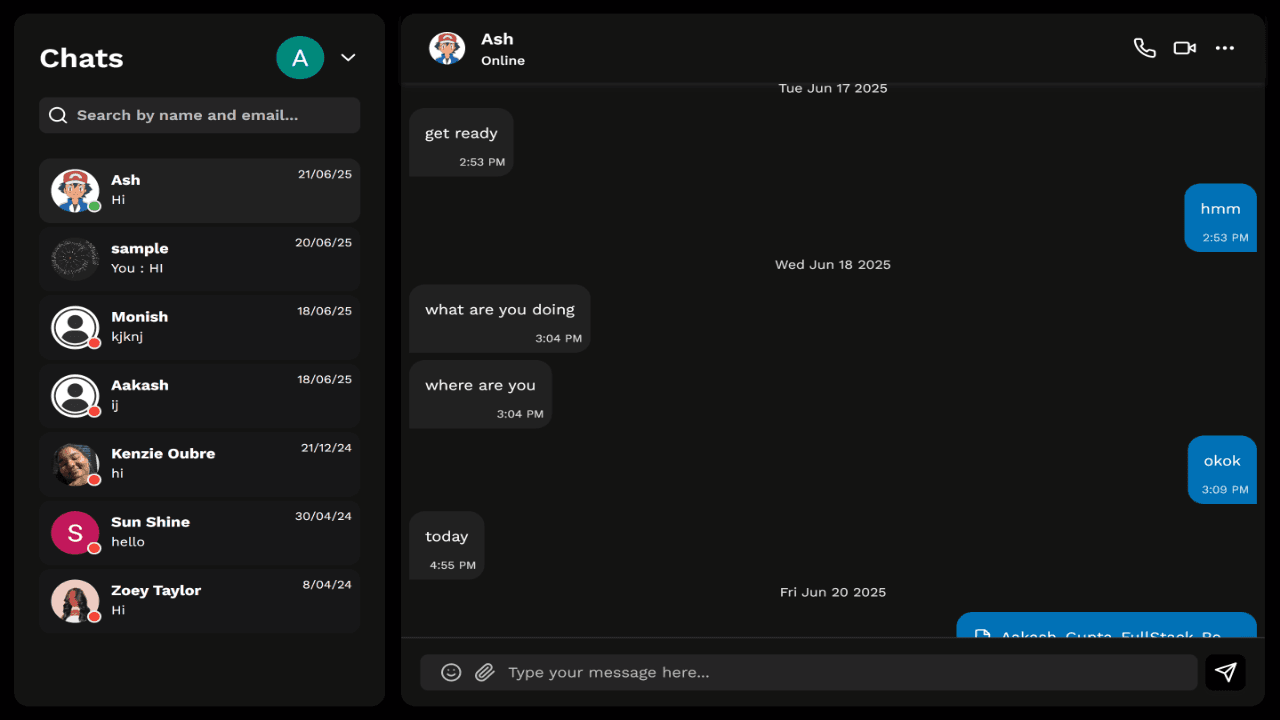Send the message with the paper plane icon
The image size is (1280, 720).
1225,672
